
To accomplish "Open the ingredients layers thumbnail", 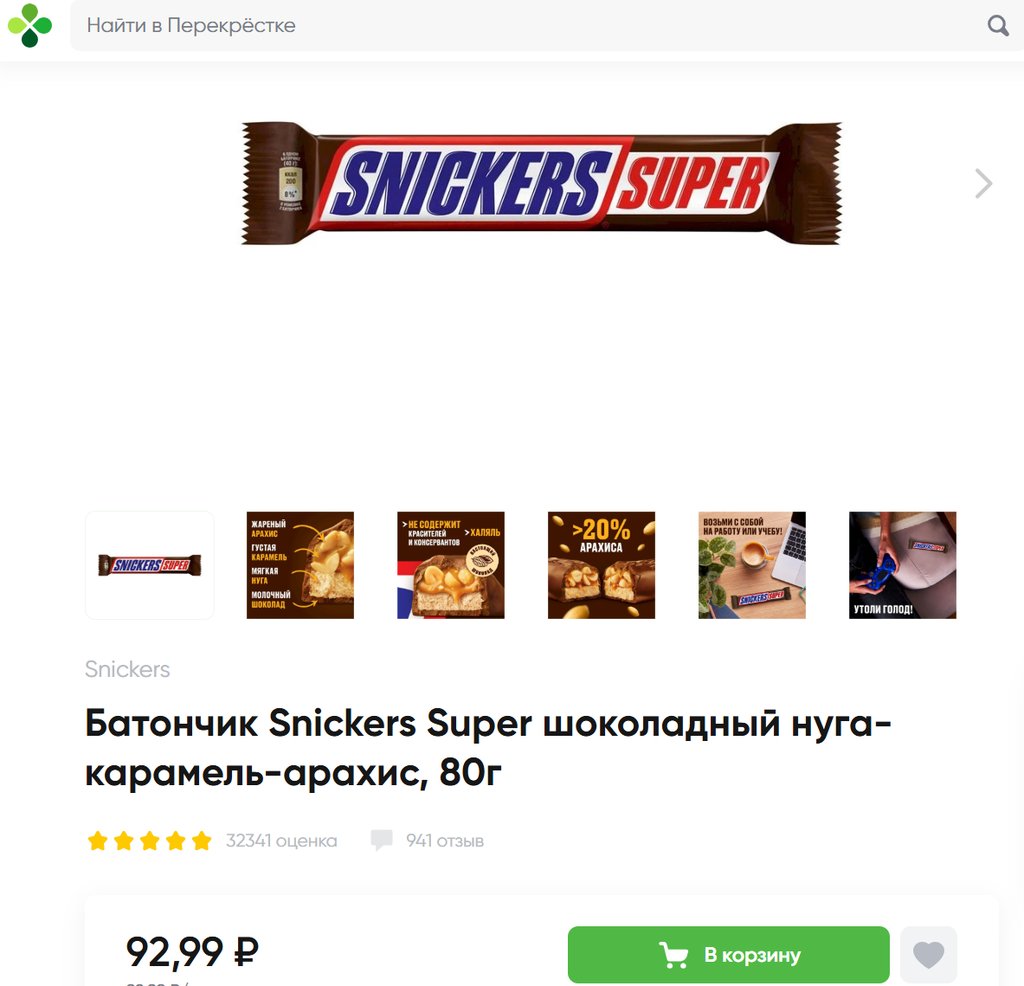I will pos(300,565).
